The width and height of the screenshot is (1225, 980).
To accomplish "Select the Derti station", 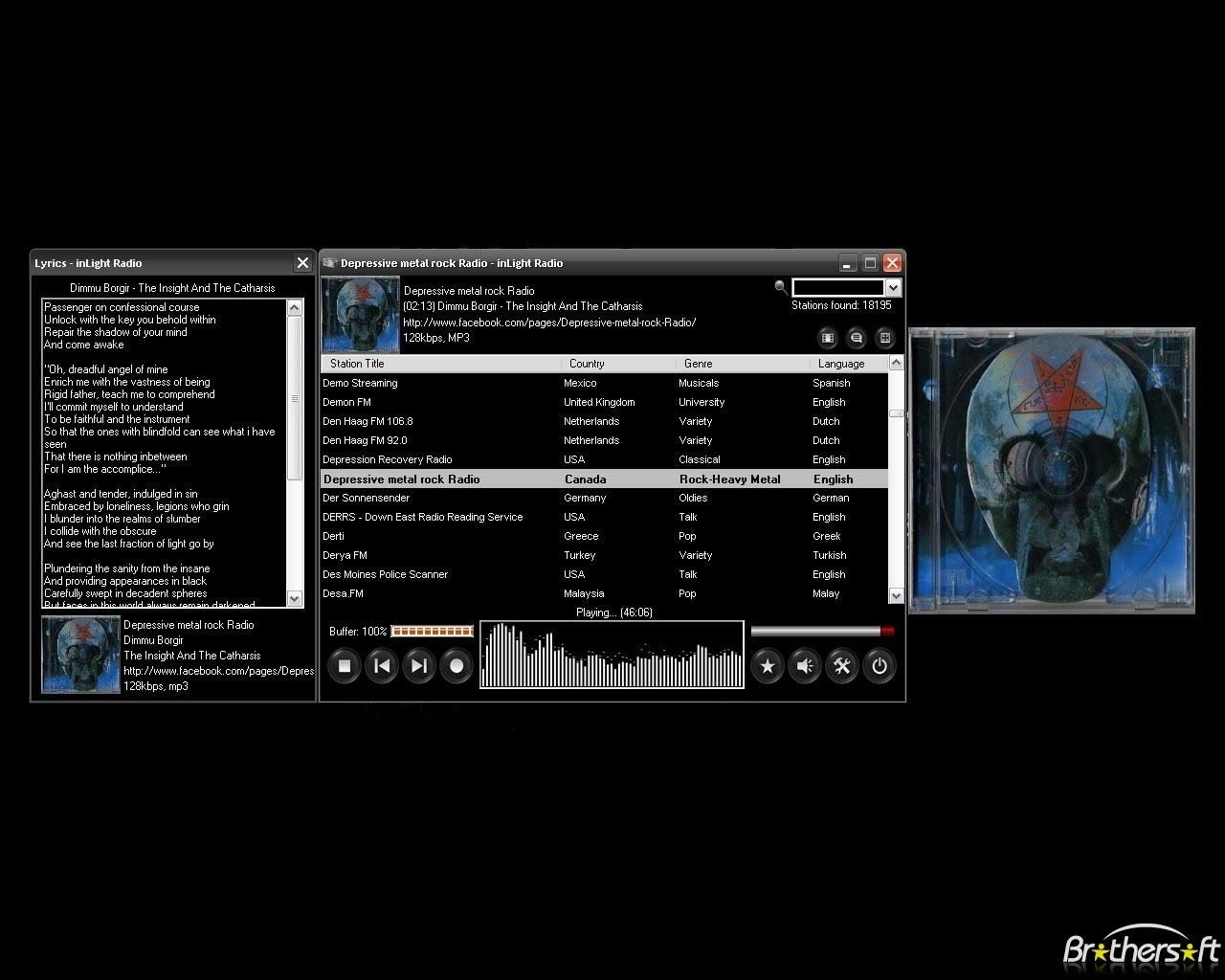I will pos(604,536).
